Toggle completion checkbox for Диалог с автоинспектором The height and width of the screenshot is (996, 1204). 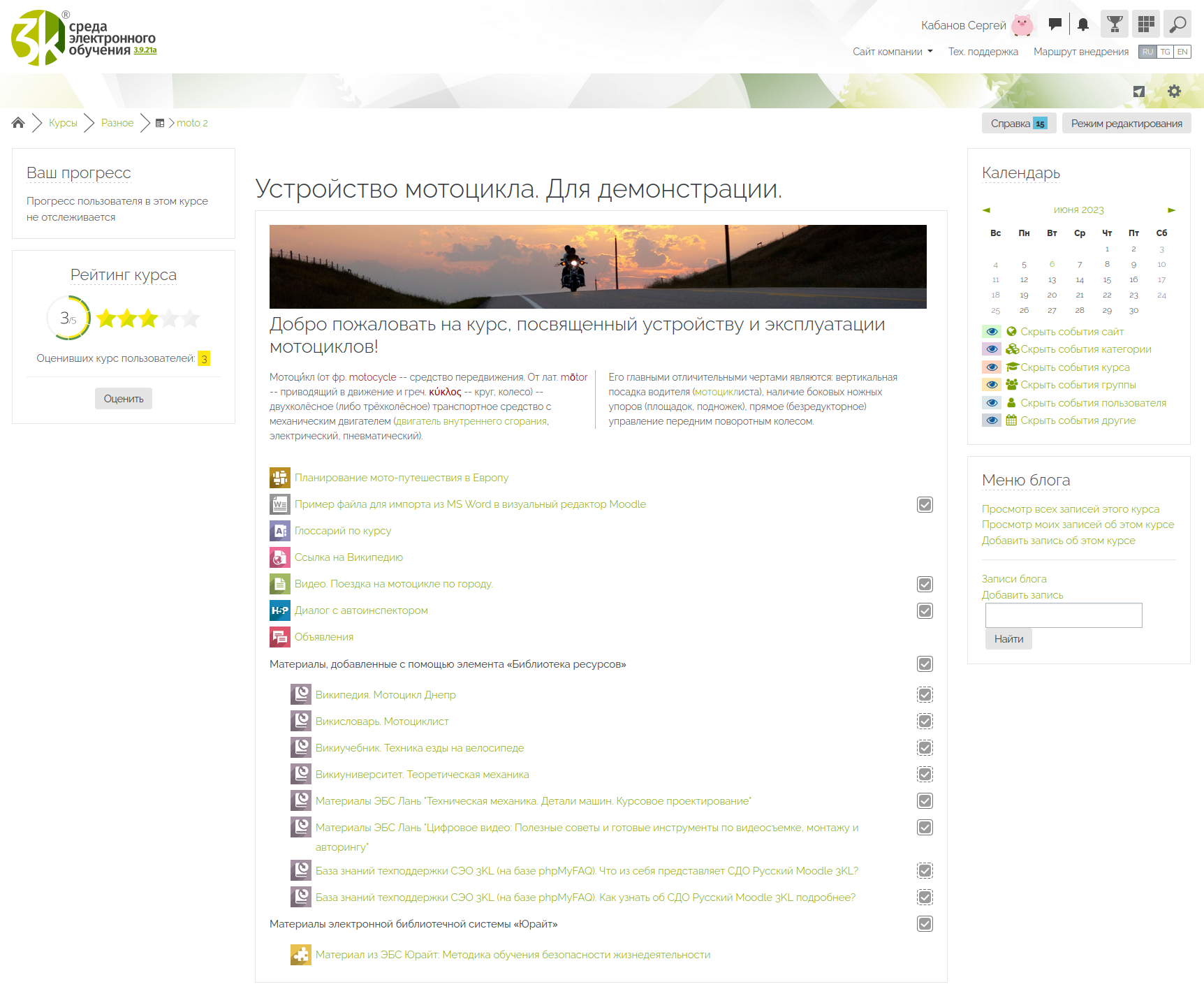coord(925,611)
